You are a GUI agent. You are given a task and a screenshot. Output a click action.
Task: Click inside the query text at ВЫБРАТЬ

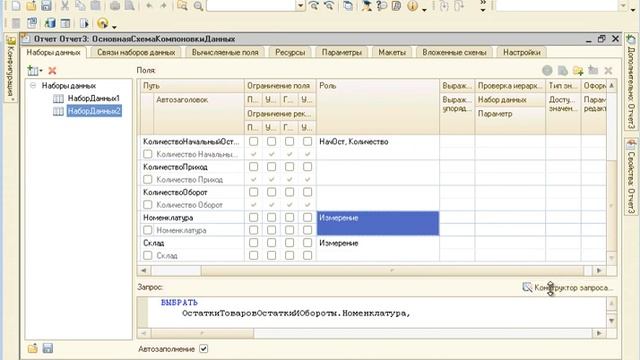[x=179, y=302]
